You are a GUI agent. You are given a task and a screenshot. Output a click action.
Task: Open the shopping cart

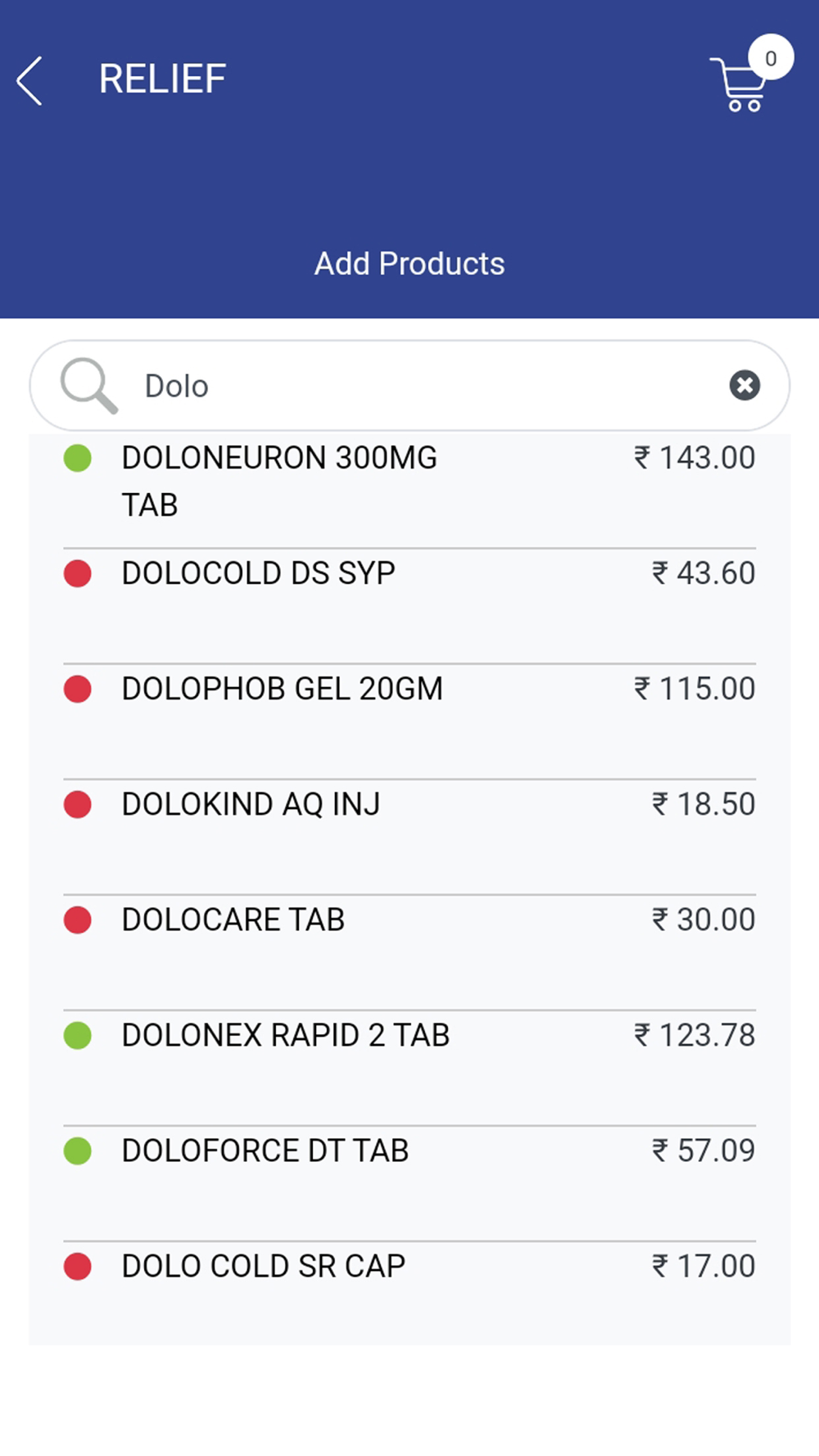point(738,85)
